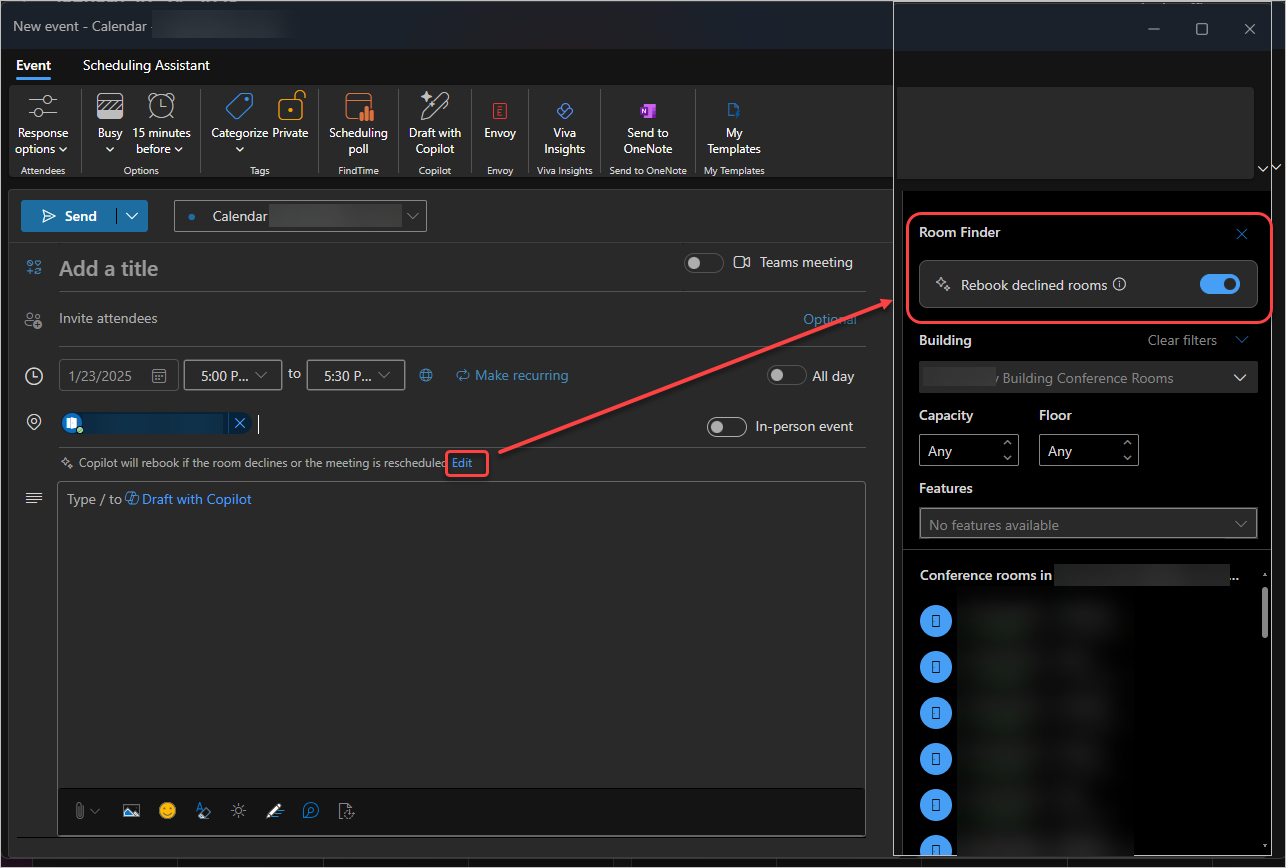Open the time zone globe icon
Image resolution: width=1286 pixels, height=868 pixels.
(x=425, y=375)
